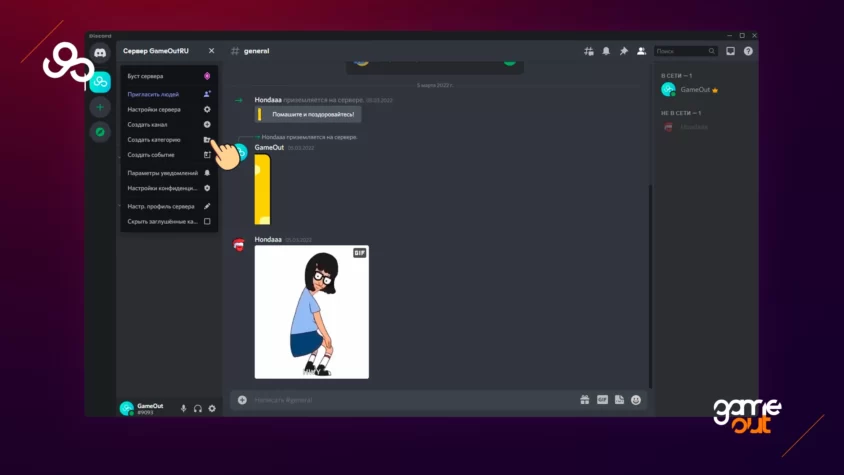Screen dimensions: 844x475
Task: Choose Создать канал menu entry
Action: tap(169, 124)
